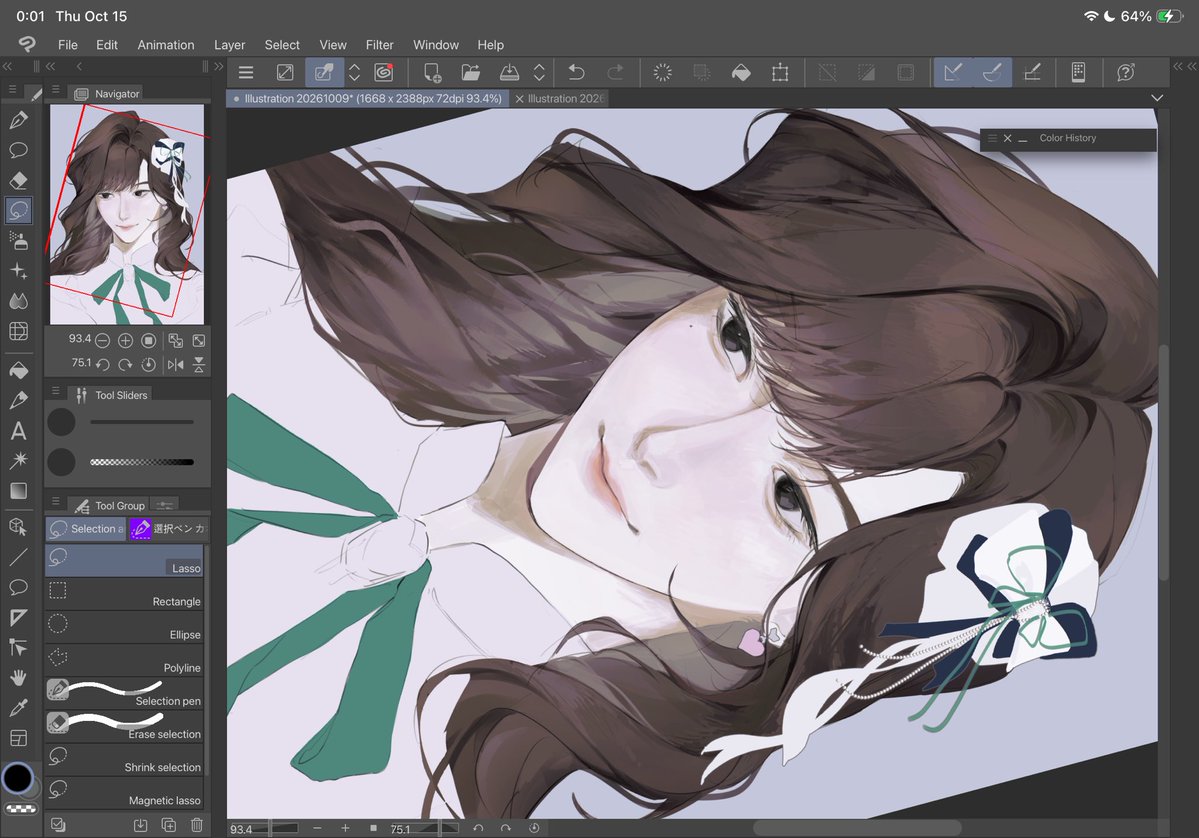The image size is (1199, 838).
Task: Select the Eyedropper tool
Action: pos(18,708)
